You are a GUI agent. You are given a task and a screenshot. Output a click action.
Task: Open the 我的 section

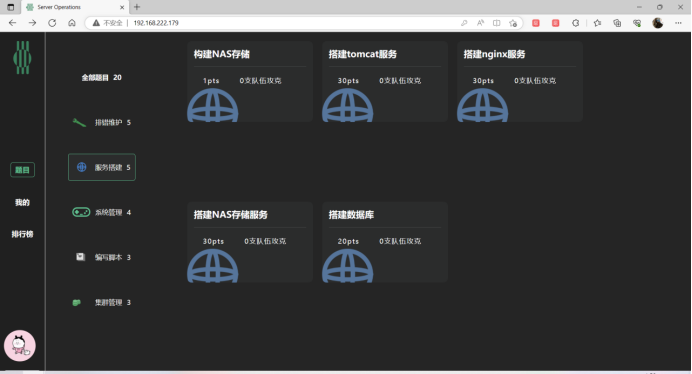coord(23,202)
